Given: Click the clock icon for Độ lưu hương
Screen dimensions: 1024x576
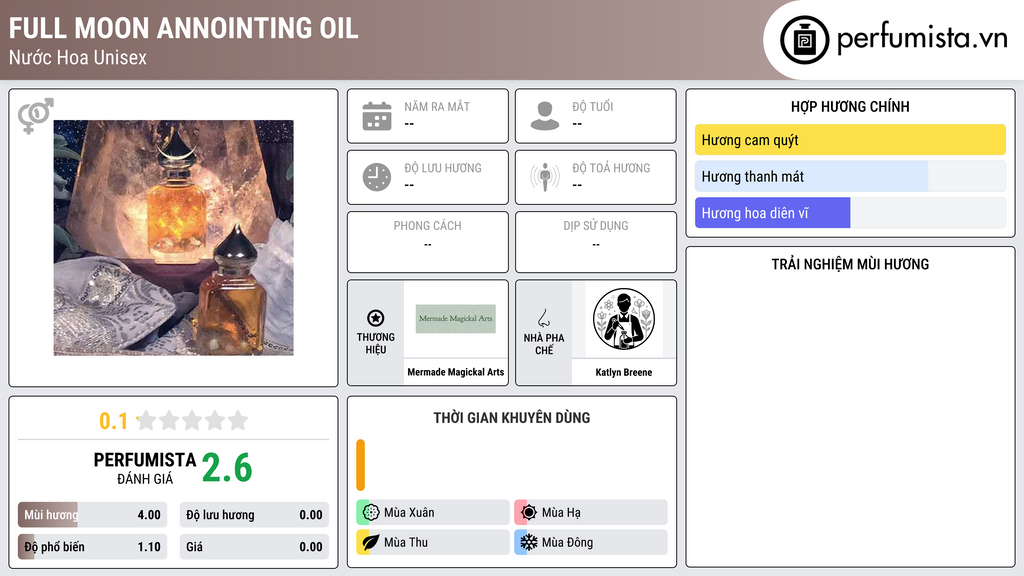Looking at the screenshot, I should point(377,177).
